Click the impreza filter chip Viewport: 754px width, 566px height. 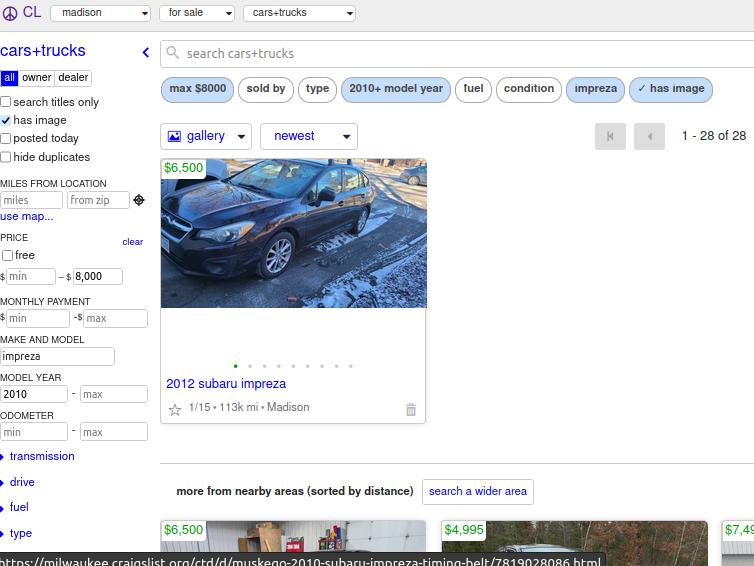tap(595, 89)
